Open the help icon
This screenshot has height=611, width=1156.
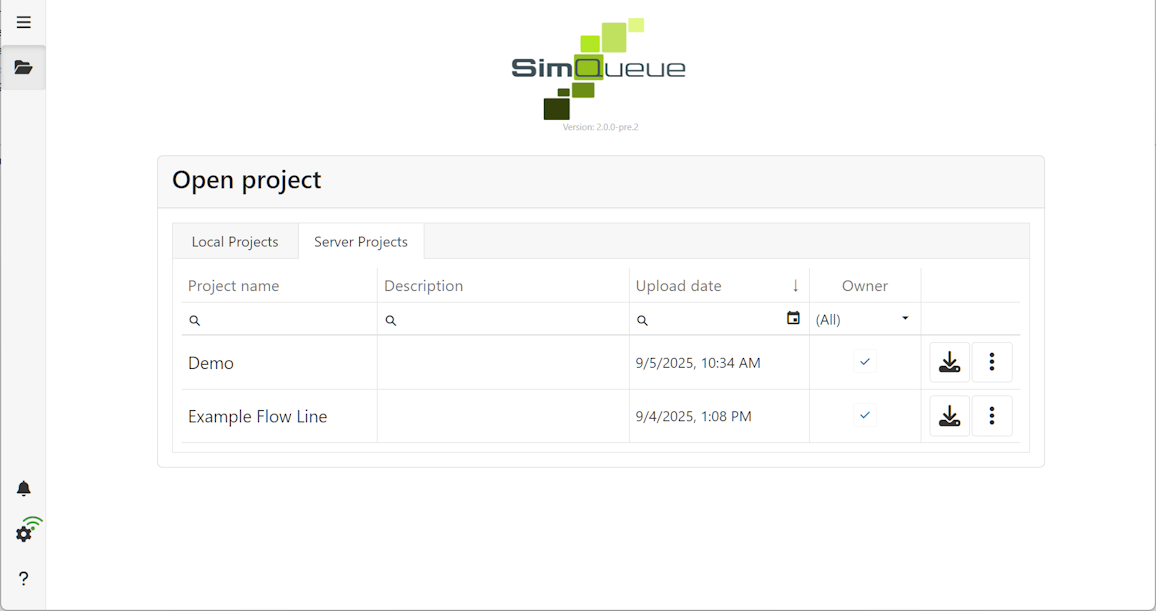point(23,578)
